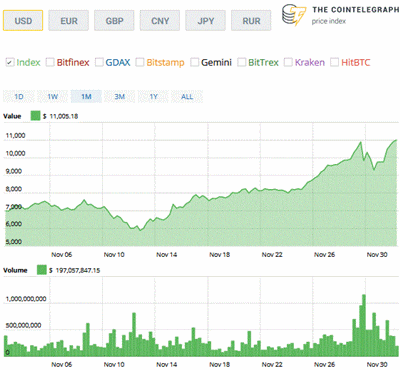Click the lowest price dip near Nov 12

140,230
